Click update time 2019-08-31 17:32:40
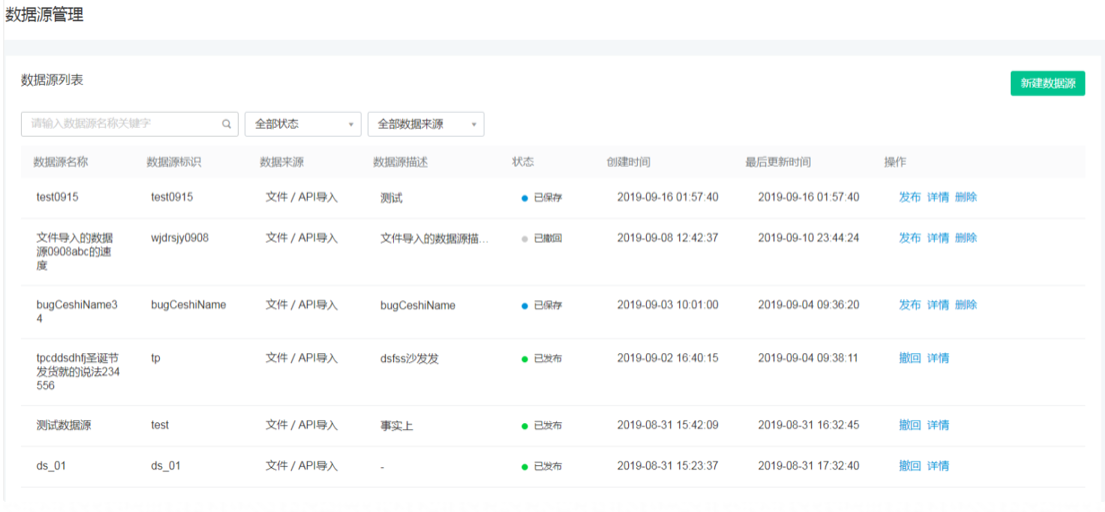The image size is (1105, 512). [x=808, y=466]
